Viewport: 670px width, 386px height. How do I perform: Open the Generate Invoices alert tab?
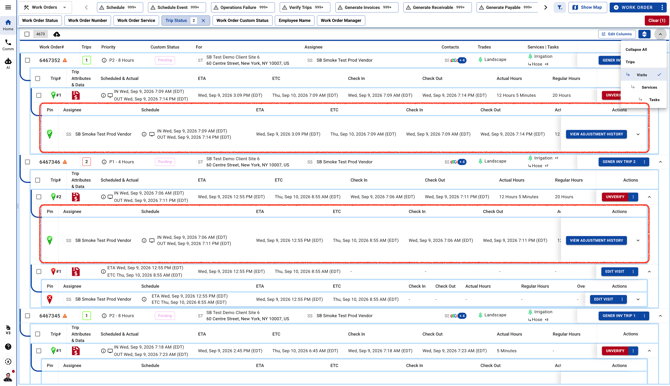pyautogui.click(x=367, y=7)
